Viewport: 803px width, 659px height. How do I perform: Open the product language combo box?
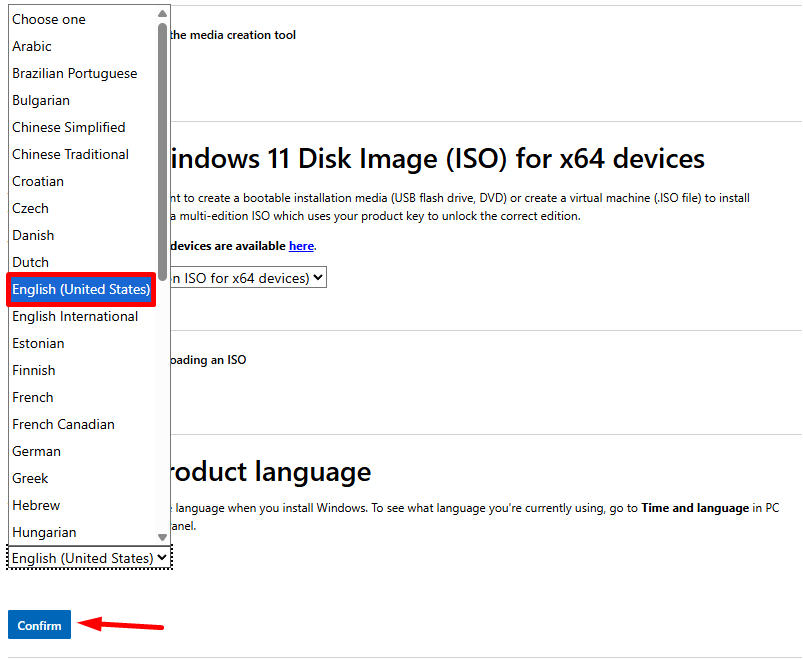tap(89, 558)
